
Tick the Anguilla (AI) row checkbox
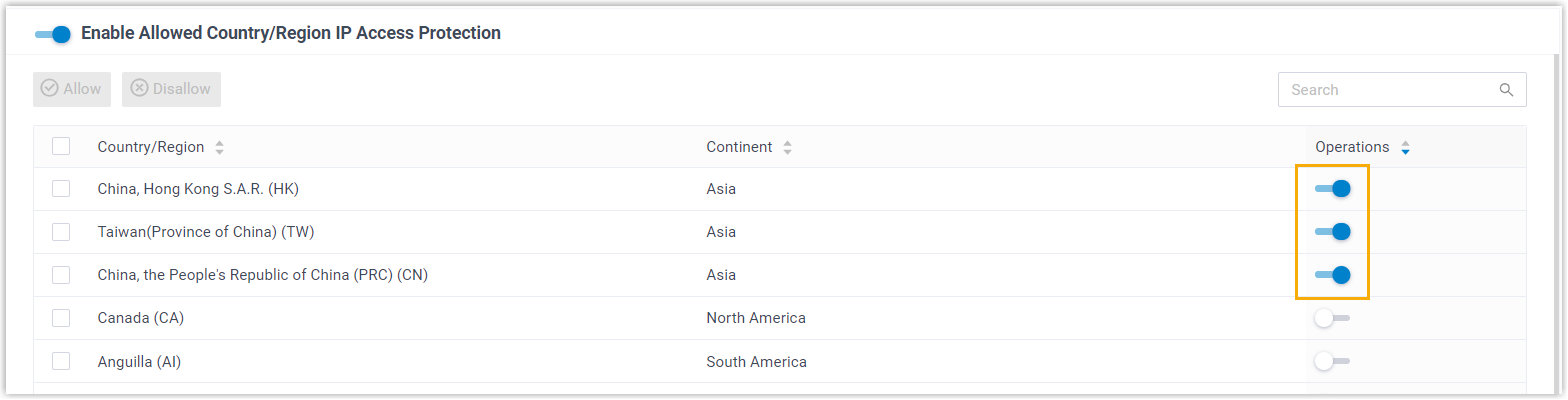click(61, 361)
